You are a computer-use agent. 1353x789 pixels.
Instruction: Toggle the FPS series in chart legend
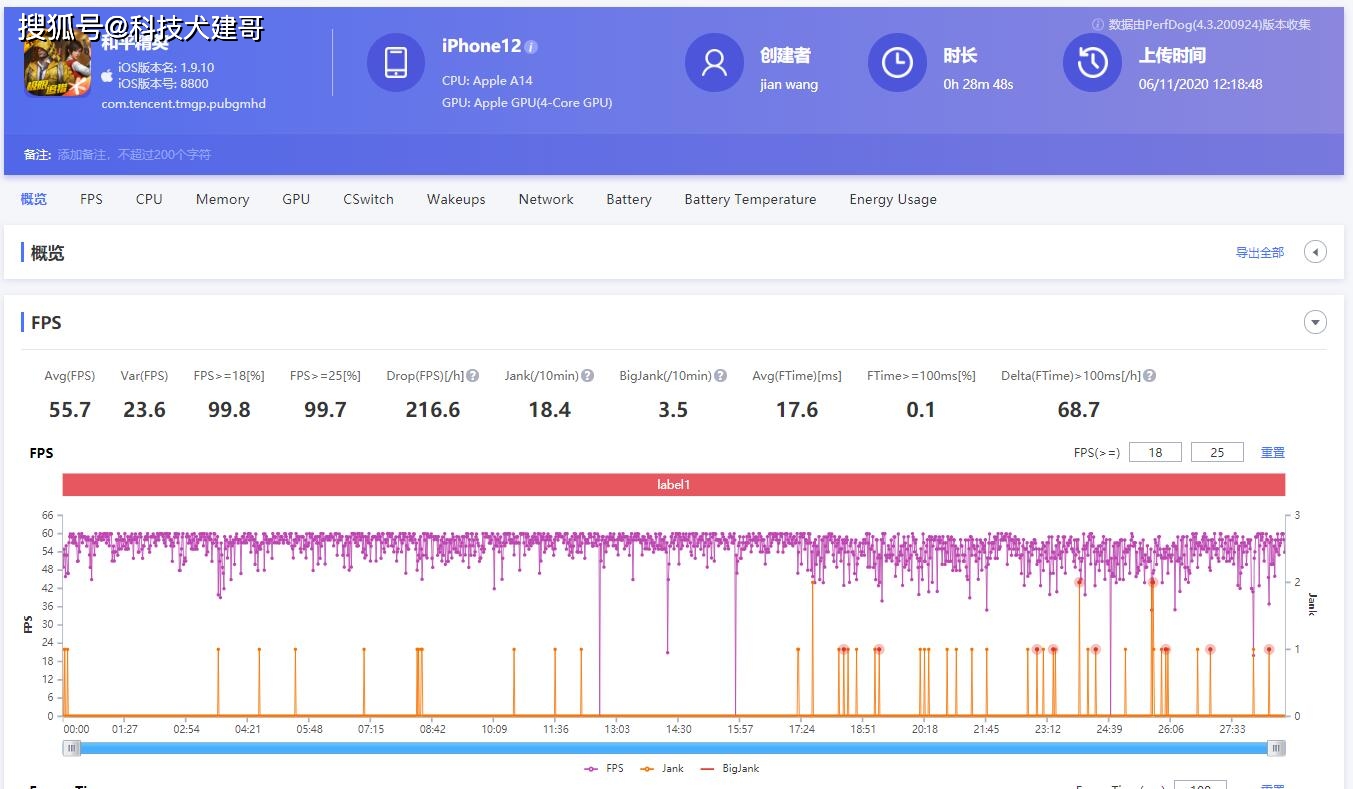[x=604, y=768]
